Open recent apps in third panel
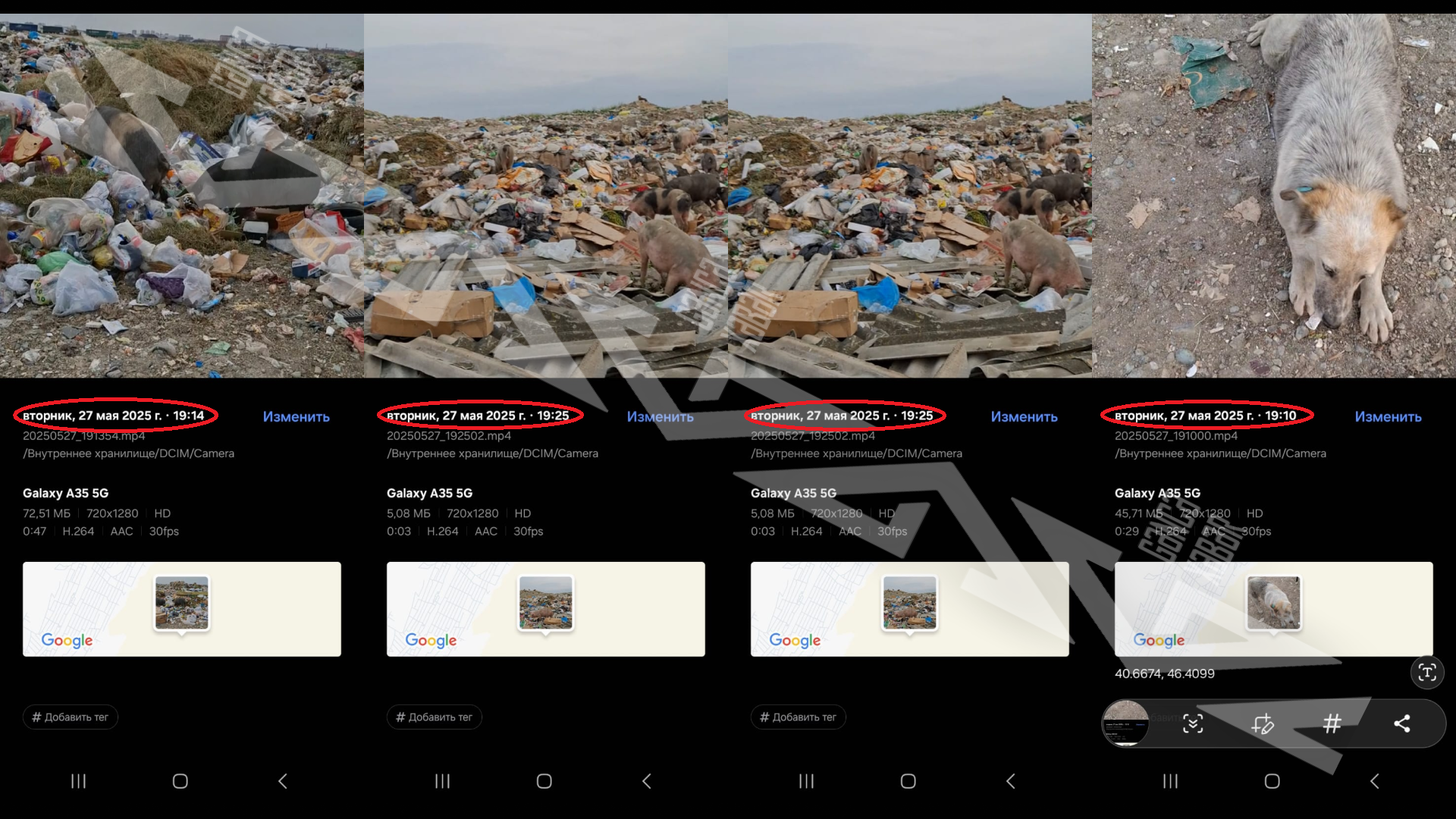Screen dimensions: 1456x819 [806, 781]
